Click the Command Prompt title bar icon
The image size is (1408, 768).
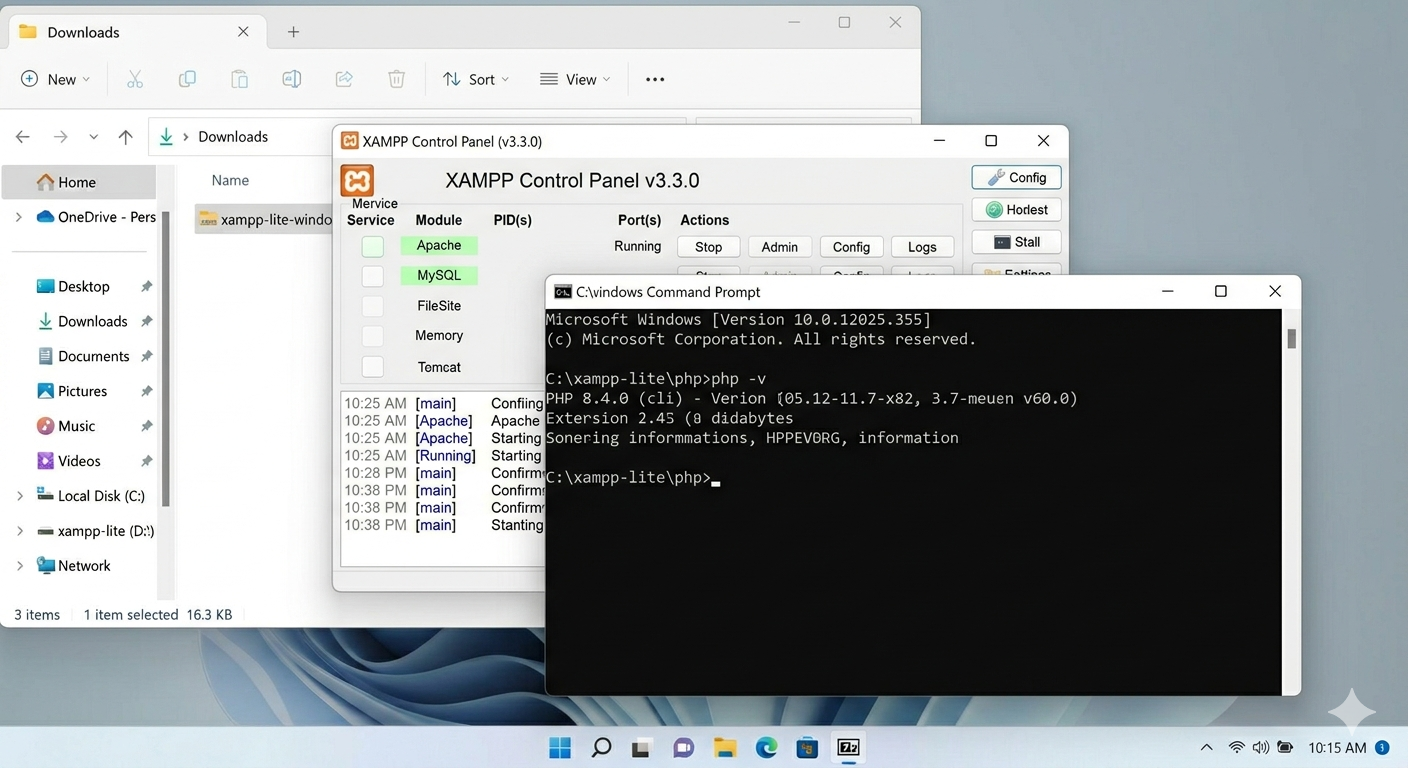coord(563,291)
